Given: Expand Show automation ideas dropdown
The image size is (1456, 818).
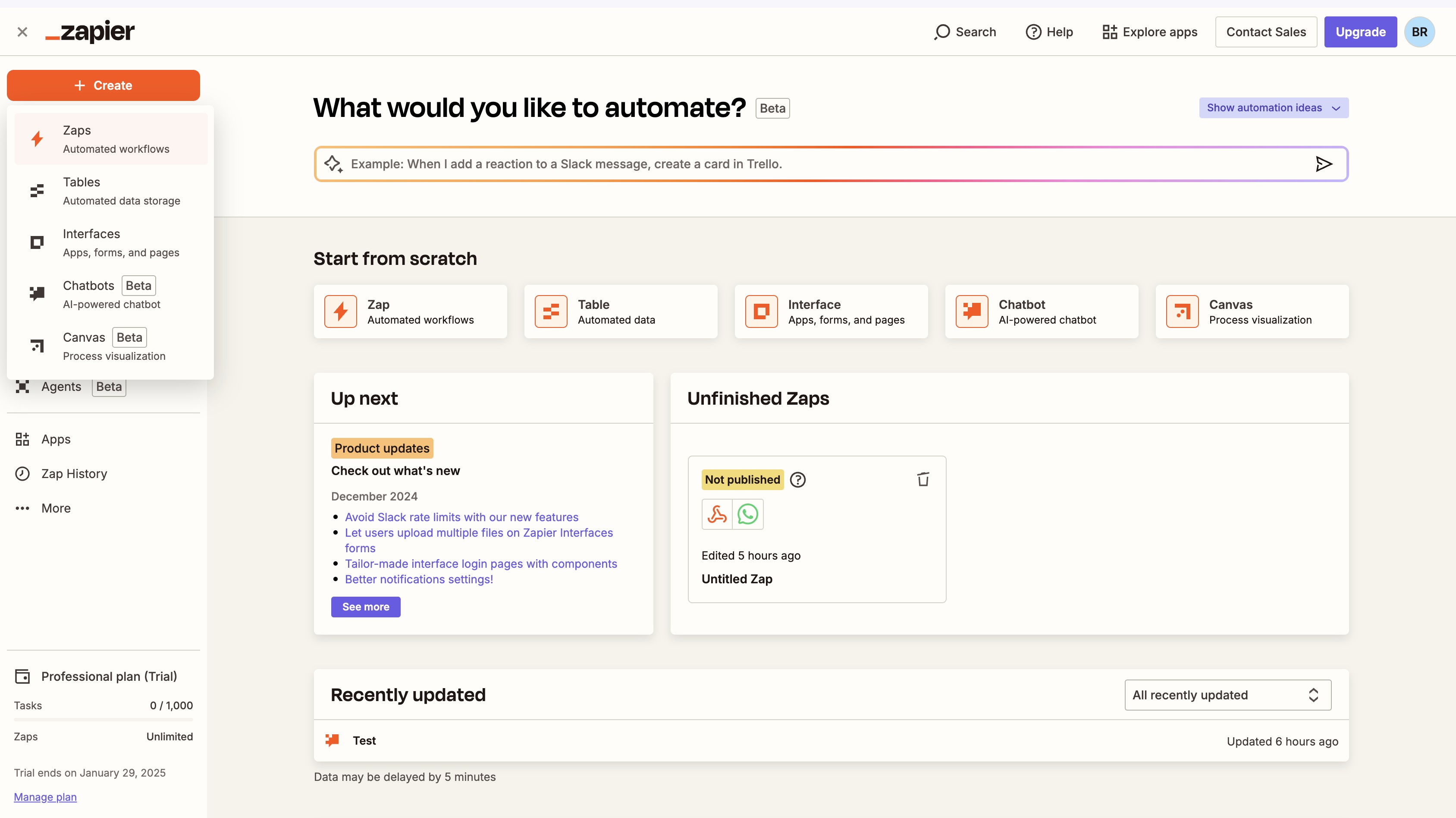Looking at the screenshot, I should click(x=1274, y=108).
